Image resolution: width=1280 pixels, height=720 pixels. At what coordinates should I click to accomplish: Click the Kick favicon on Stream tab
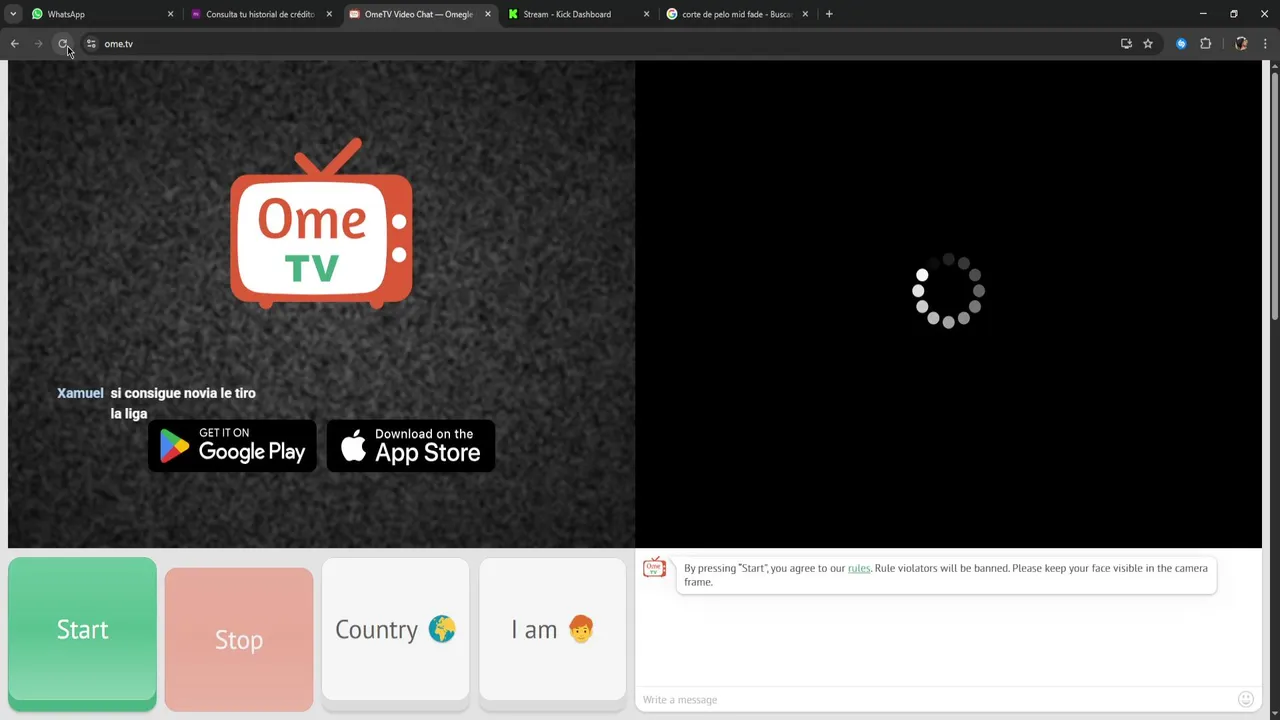[x=513, y=14]
